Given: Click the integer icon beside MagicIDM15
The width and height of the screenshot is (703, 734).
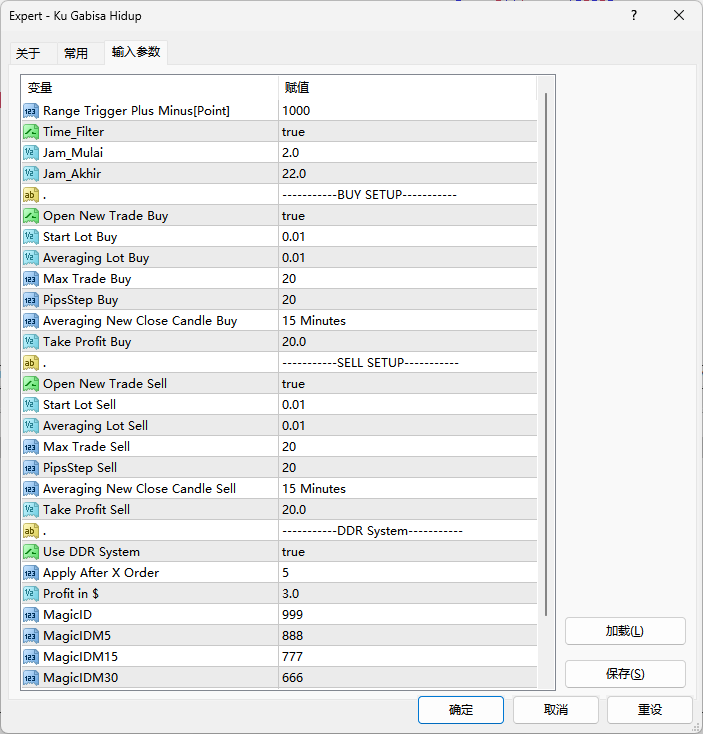Looking at the screenshot, I should point(31,657).
